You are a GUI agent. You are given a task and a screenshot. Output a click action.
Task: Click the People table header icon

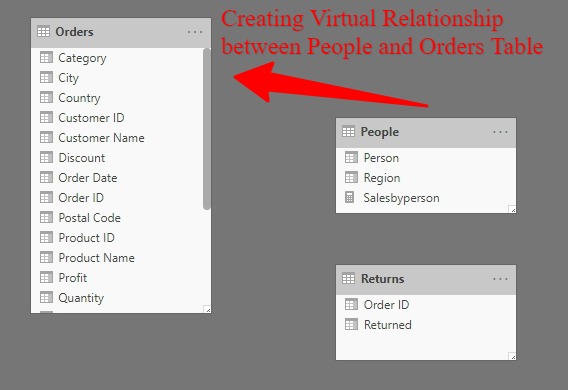(x=348, y=132)
